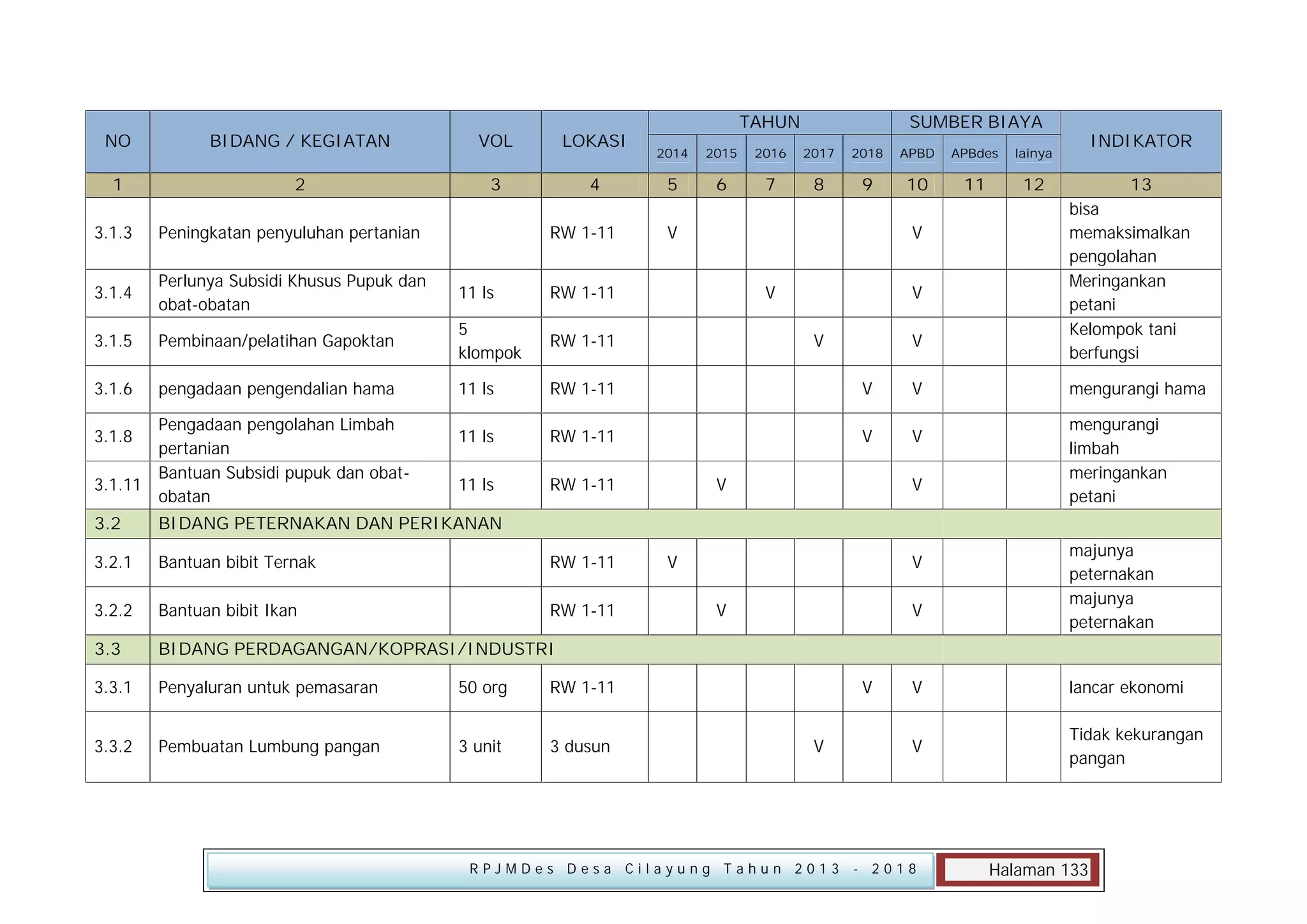The image size is (1307, 924).
Task: Click the 2018 V mark for Penyaluran untuk pemasaran
Action: (867, 688)
